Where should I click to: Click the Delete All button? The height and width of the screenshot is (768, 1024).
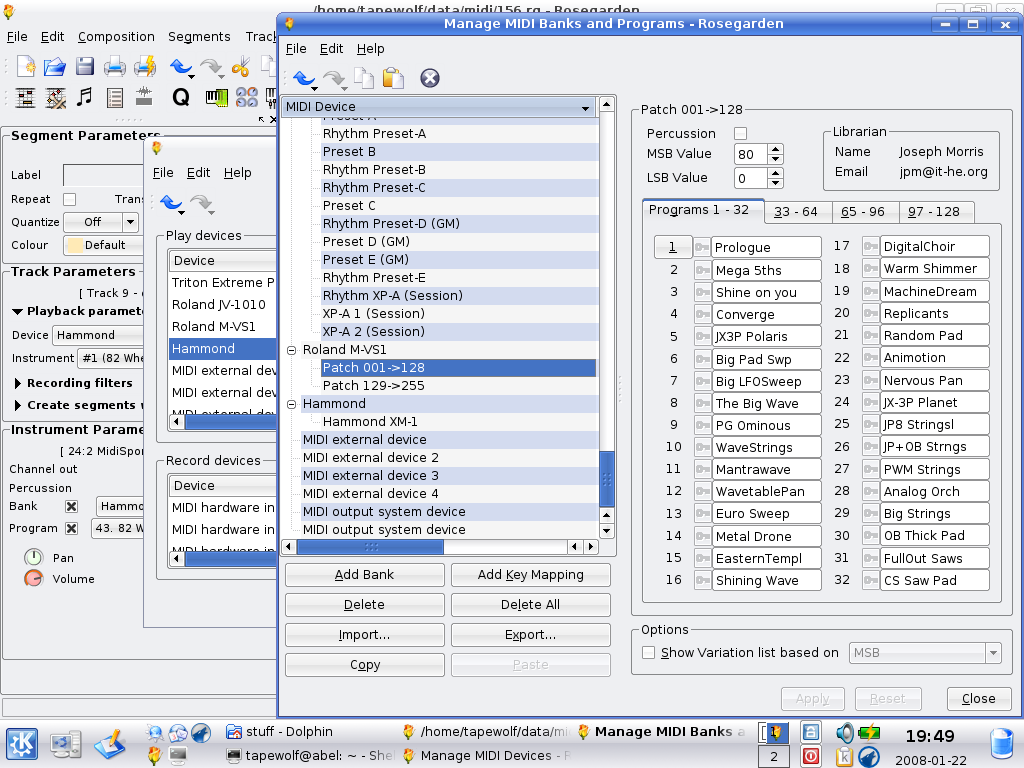pos(530,605)
